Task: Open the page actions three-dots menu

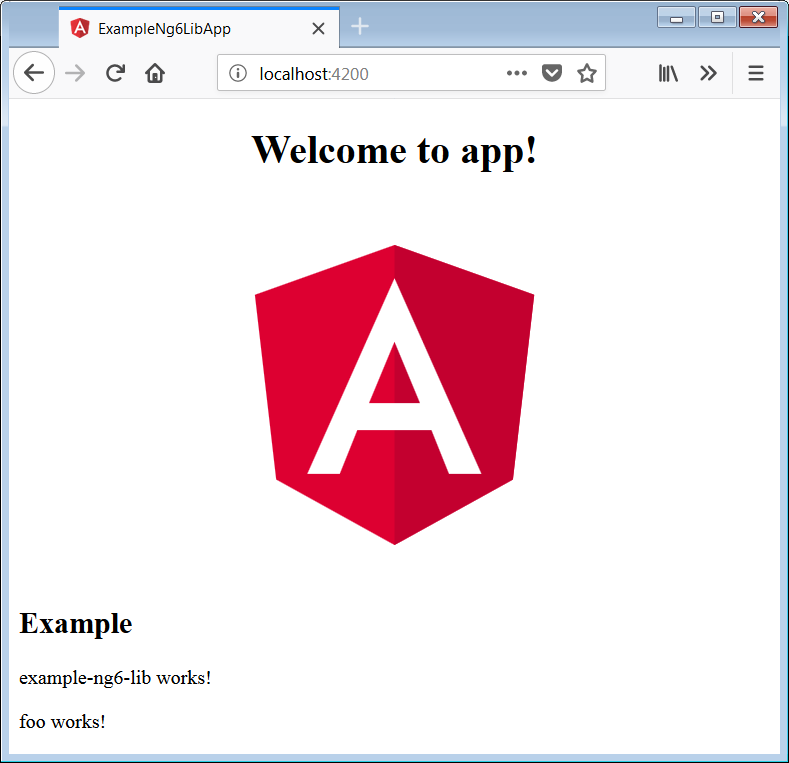Action: pos(516,73)
